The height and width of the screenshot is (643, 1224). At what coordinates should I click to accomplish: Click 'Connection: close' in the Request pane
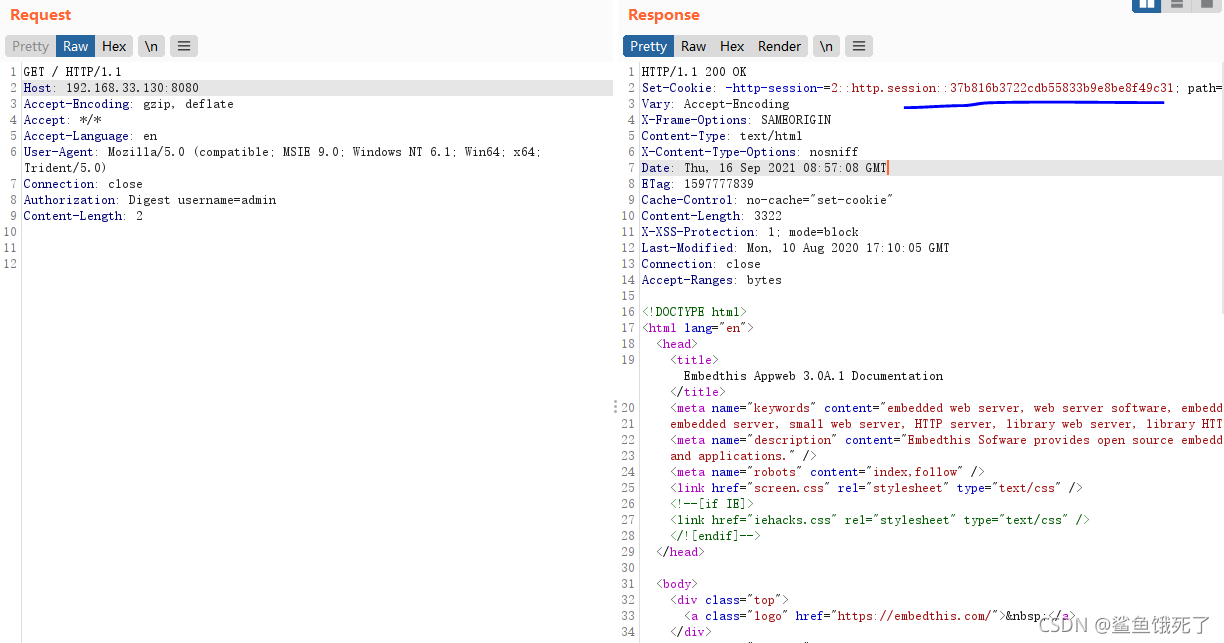tap(83, 184)
